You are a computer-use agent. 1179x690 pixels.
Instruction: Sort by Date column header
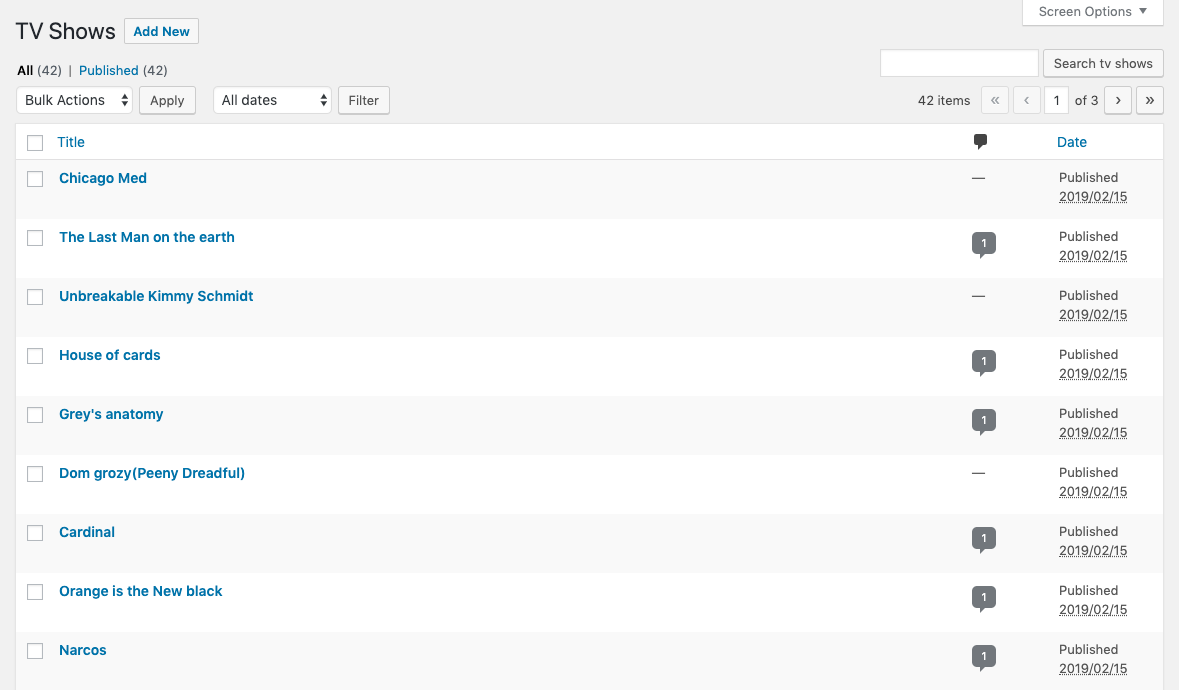[1071, 142]
